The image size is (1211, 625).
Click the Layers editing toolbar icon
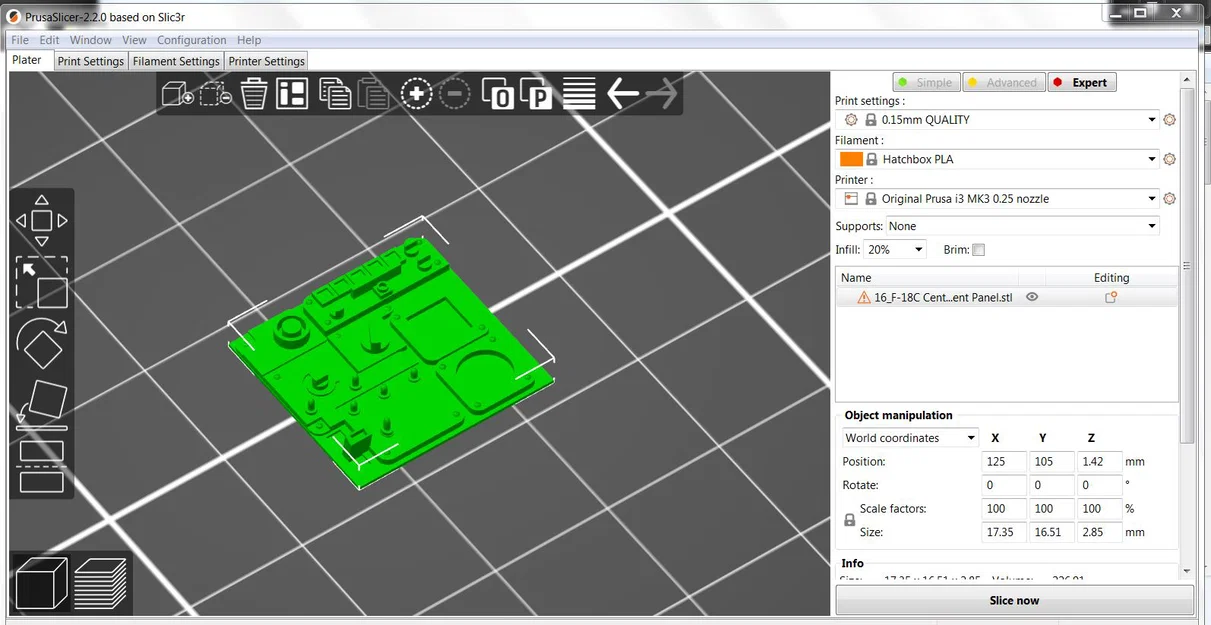point(579,94)
